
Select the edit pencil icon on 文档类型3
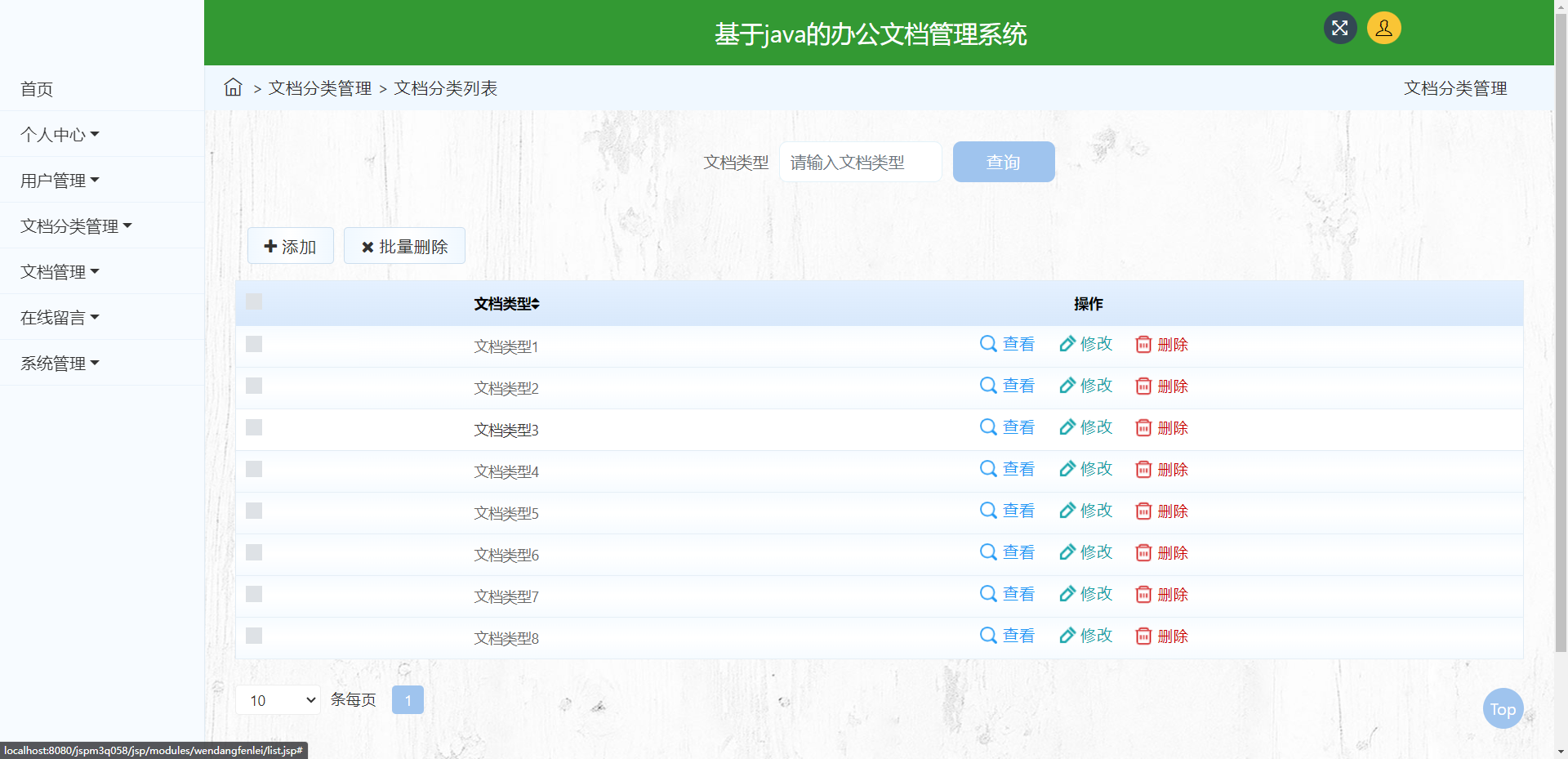[1067, 427]
